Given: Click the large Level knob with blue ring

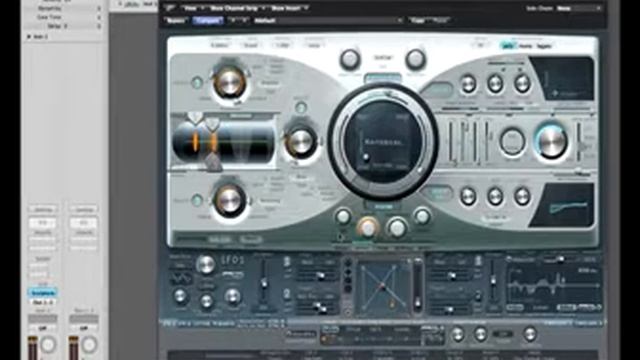Looking at the screenshot, I should [552, 141].
